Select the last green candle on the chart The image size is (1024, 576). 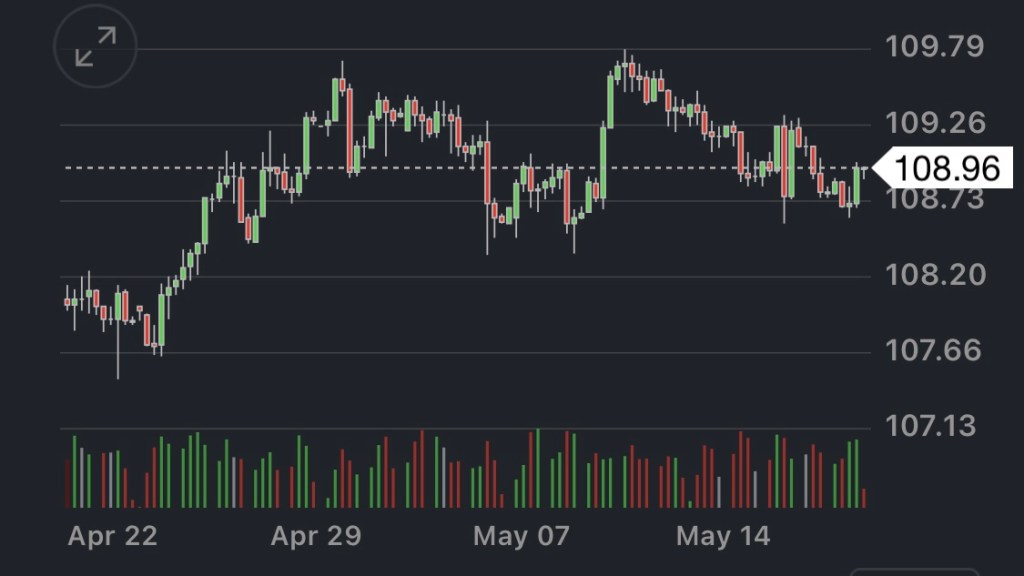point(856,186)
